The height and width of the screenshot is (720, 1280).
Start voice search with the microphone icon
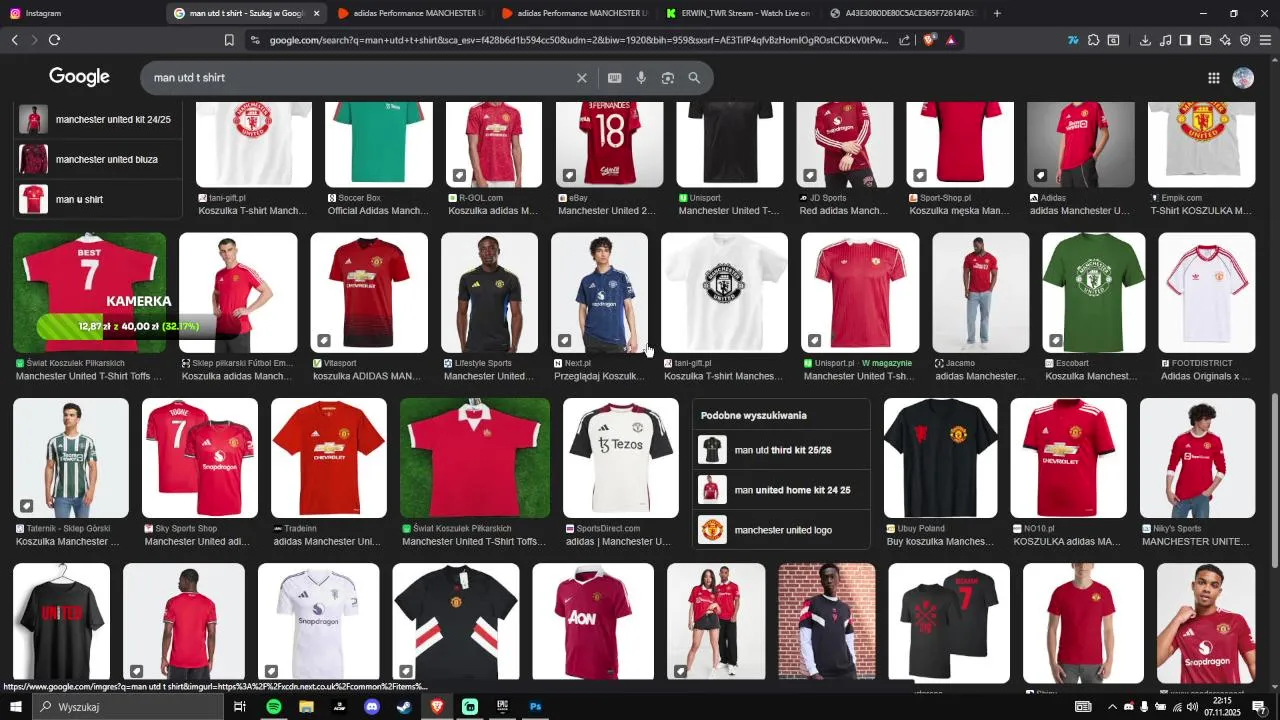(641, 78)
